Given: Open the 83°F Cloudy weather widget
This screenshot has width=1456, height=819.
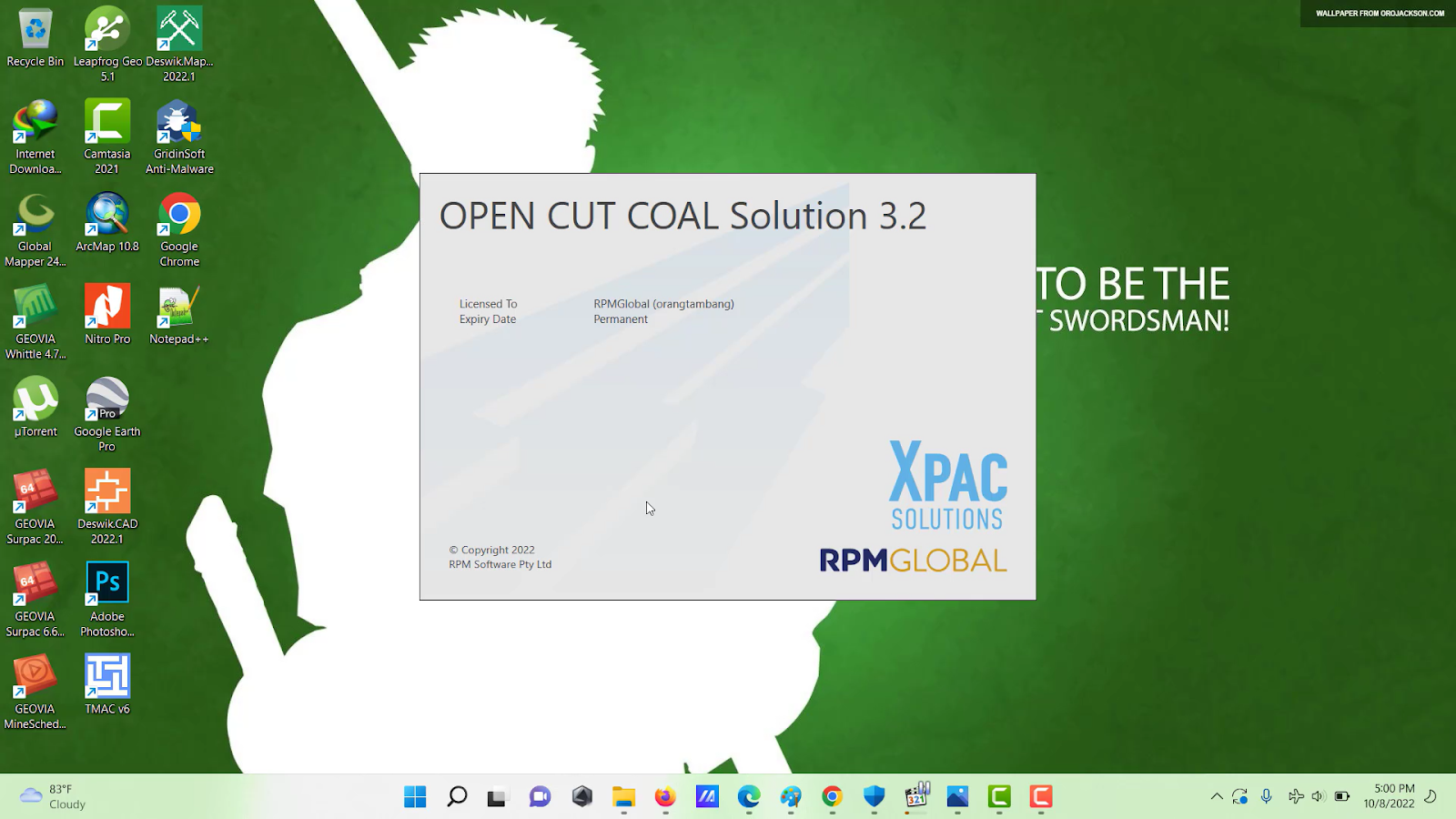Looking at the screenshot, I should click(x=53, y=797).
